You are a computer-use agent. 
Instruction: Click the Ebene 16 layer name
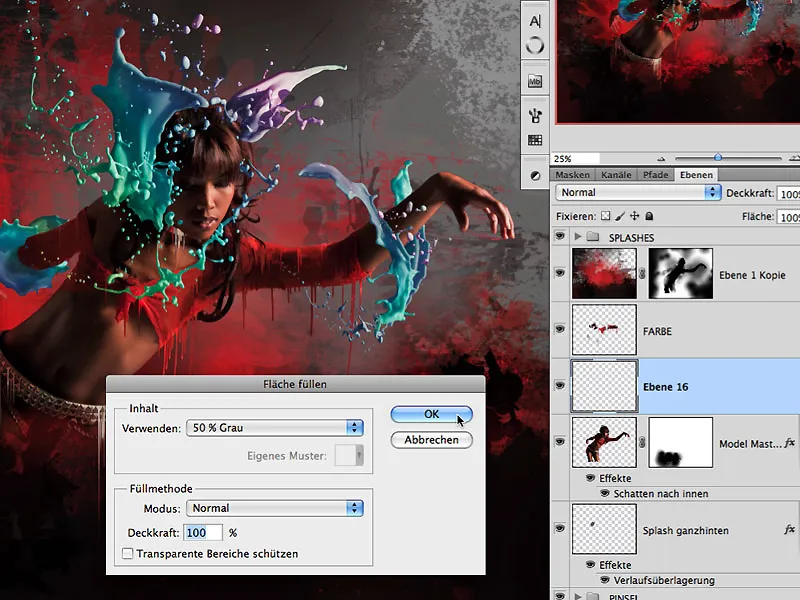coord(665,387)
